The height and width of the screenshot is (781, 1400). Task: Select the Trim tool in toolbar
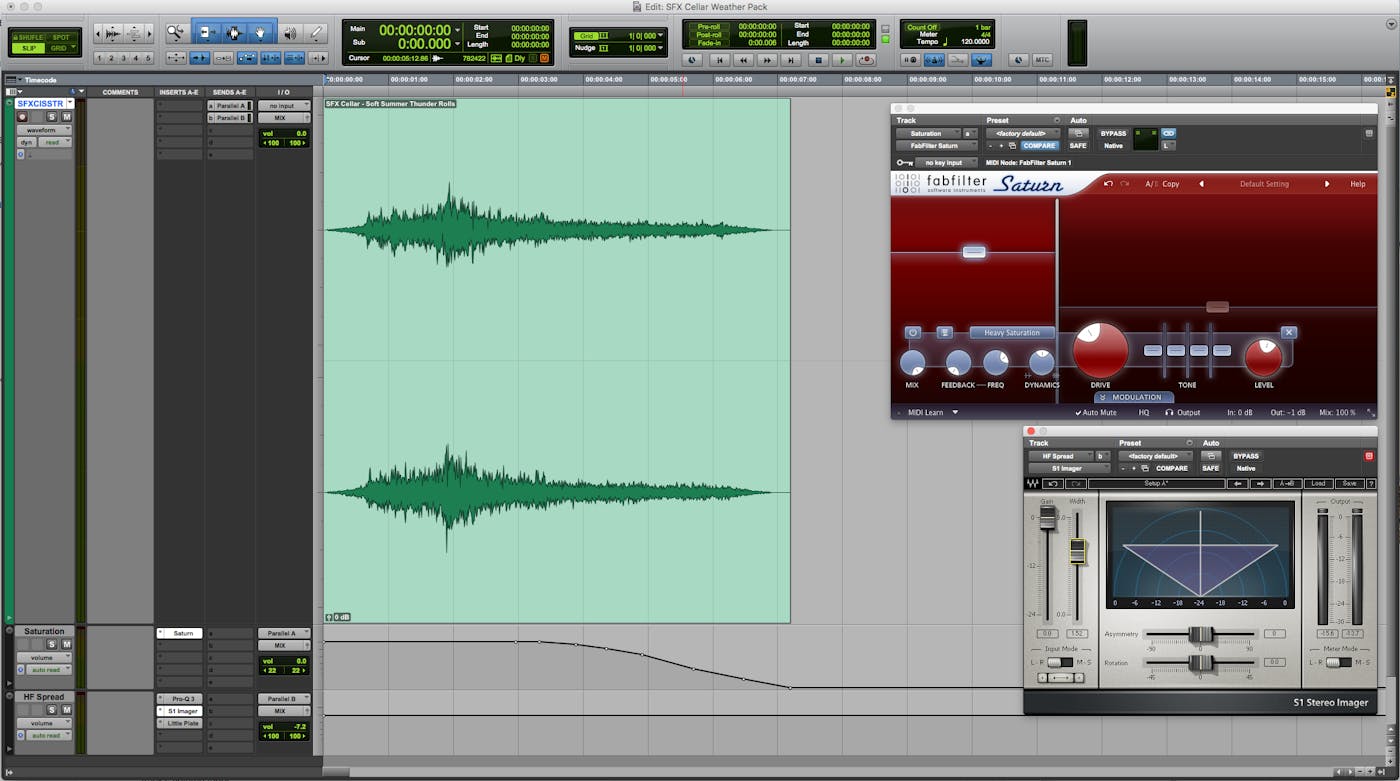click(206, 33)
